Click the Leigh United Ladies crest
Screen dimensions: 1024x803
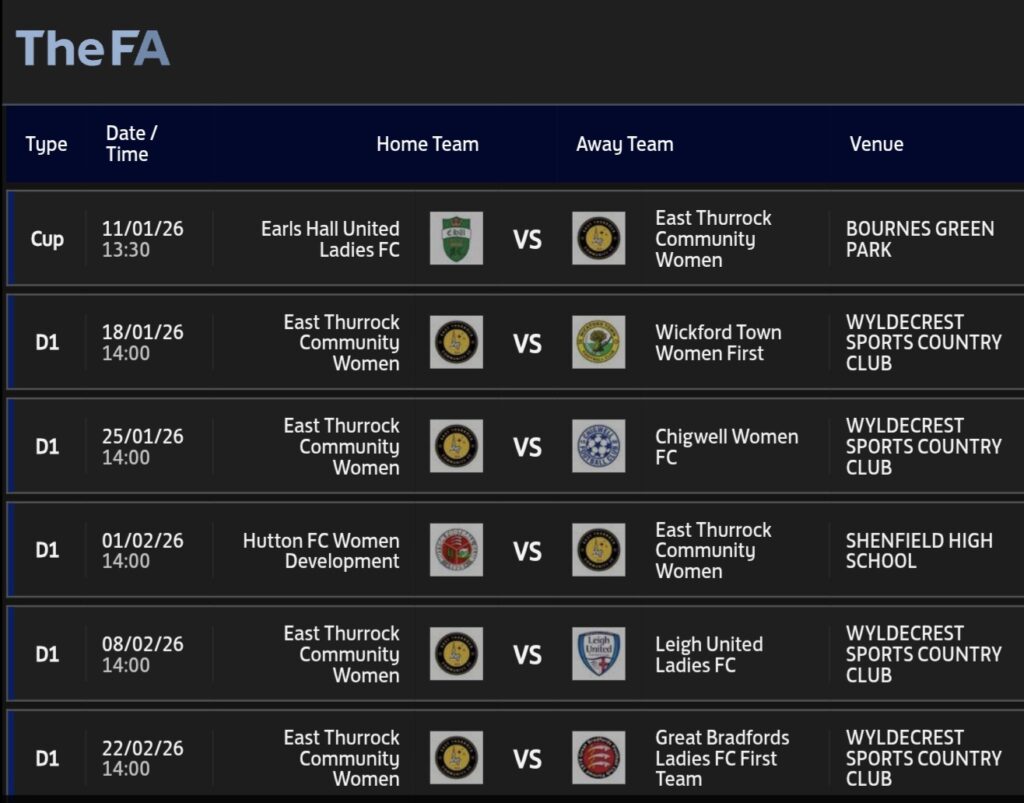coord(598,654)
